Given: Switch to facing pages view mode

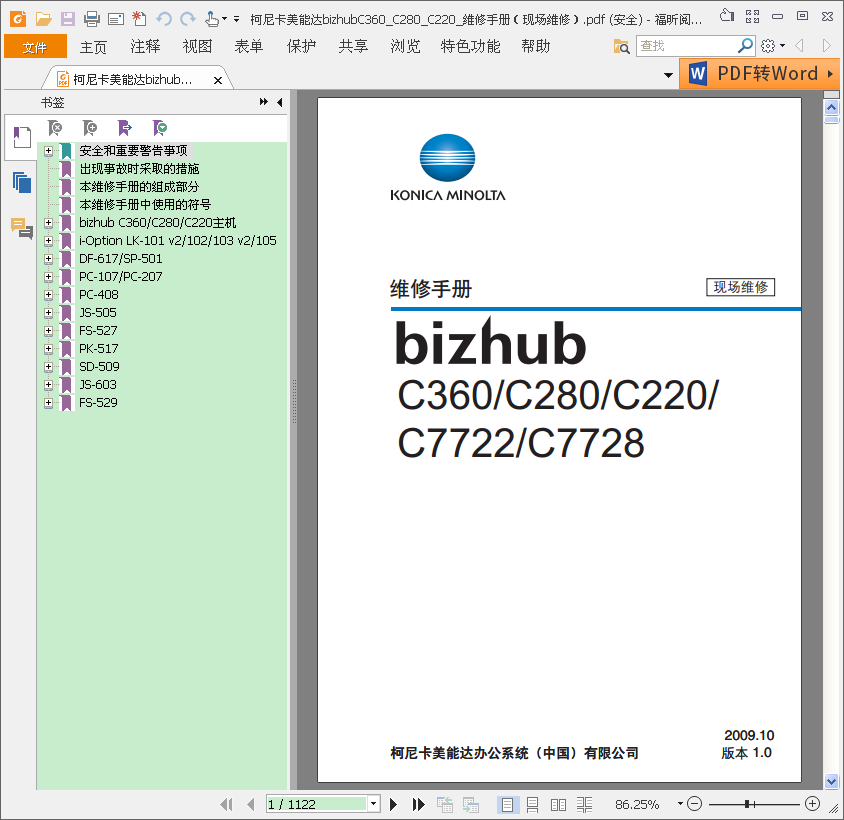Looking at the screenshot, I should (x=558, y=804).
